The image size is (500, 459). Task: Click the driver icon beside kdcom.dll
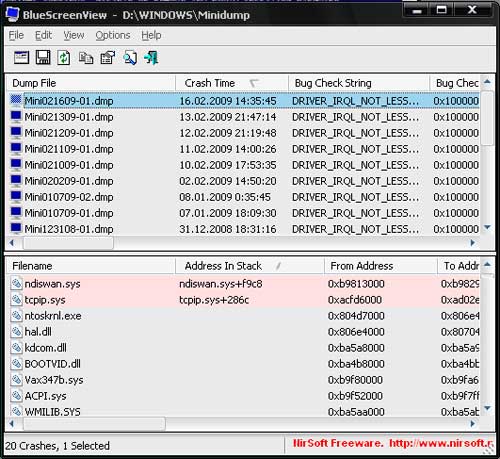pyautogui.click(x=16, y=347)
